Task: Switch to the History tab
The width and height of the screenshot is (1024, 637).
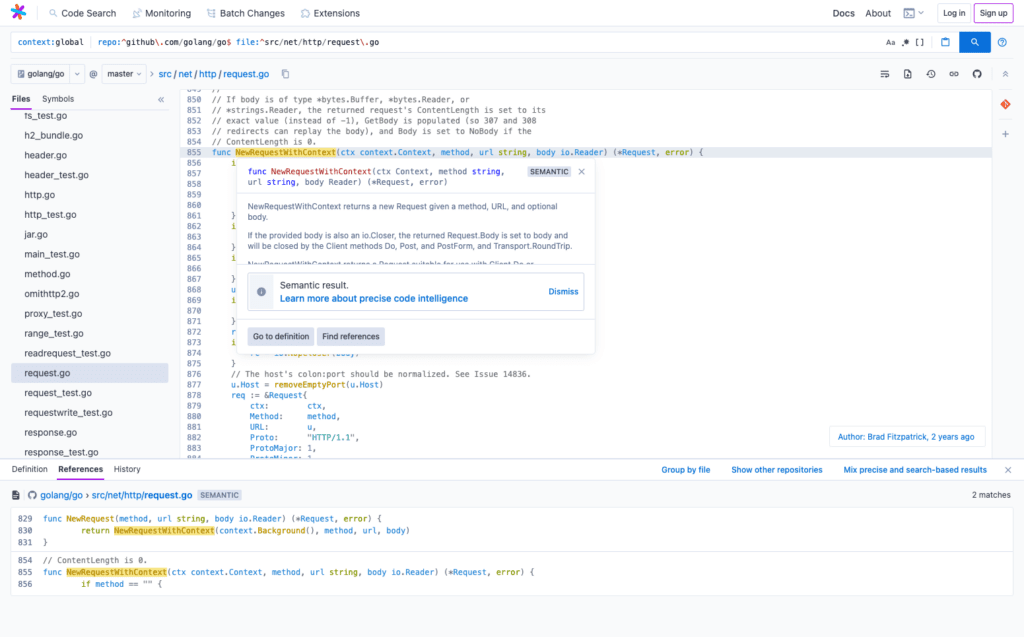Action: pos(127,469)
